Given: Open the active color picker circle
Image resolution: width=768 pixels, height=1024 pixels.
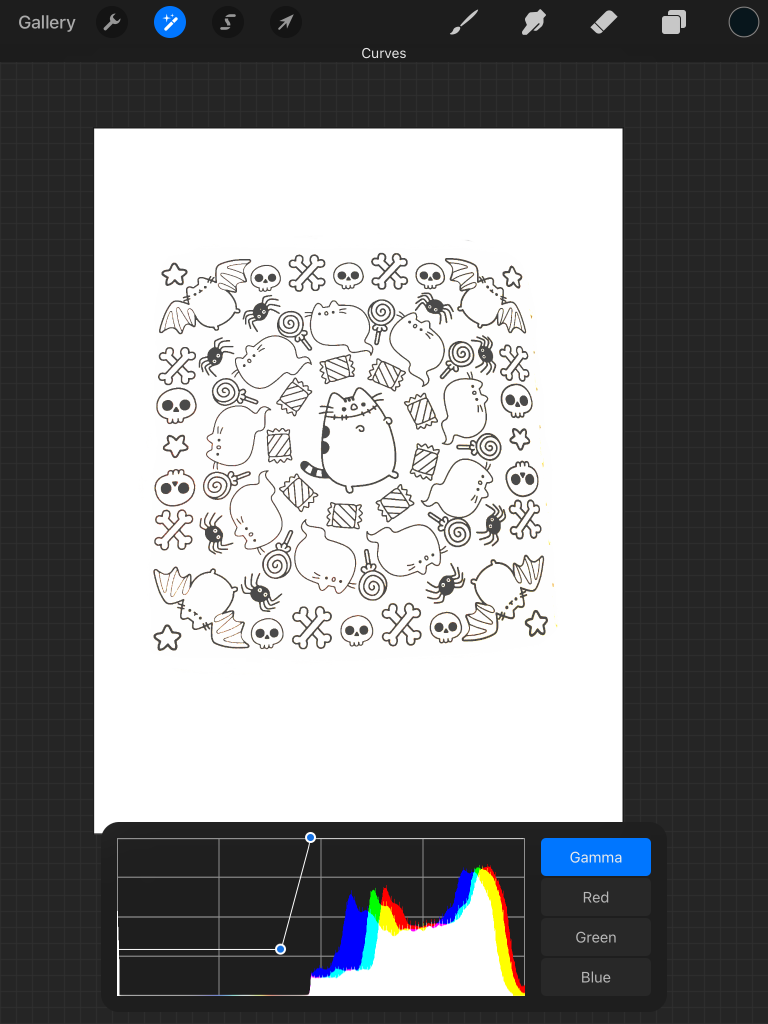Looking at the screenshot, I should click(x=744, y=22).
